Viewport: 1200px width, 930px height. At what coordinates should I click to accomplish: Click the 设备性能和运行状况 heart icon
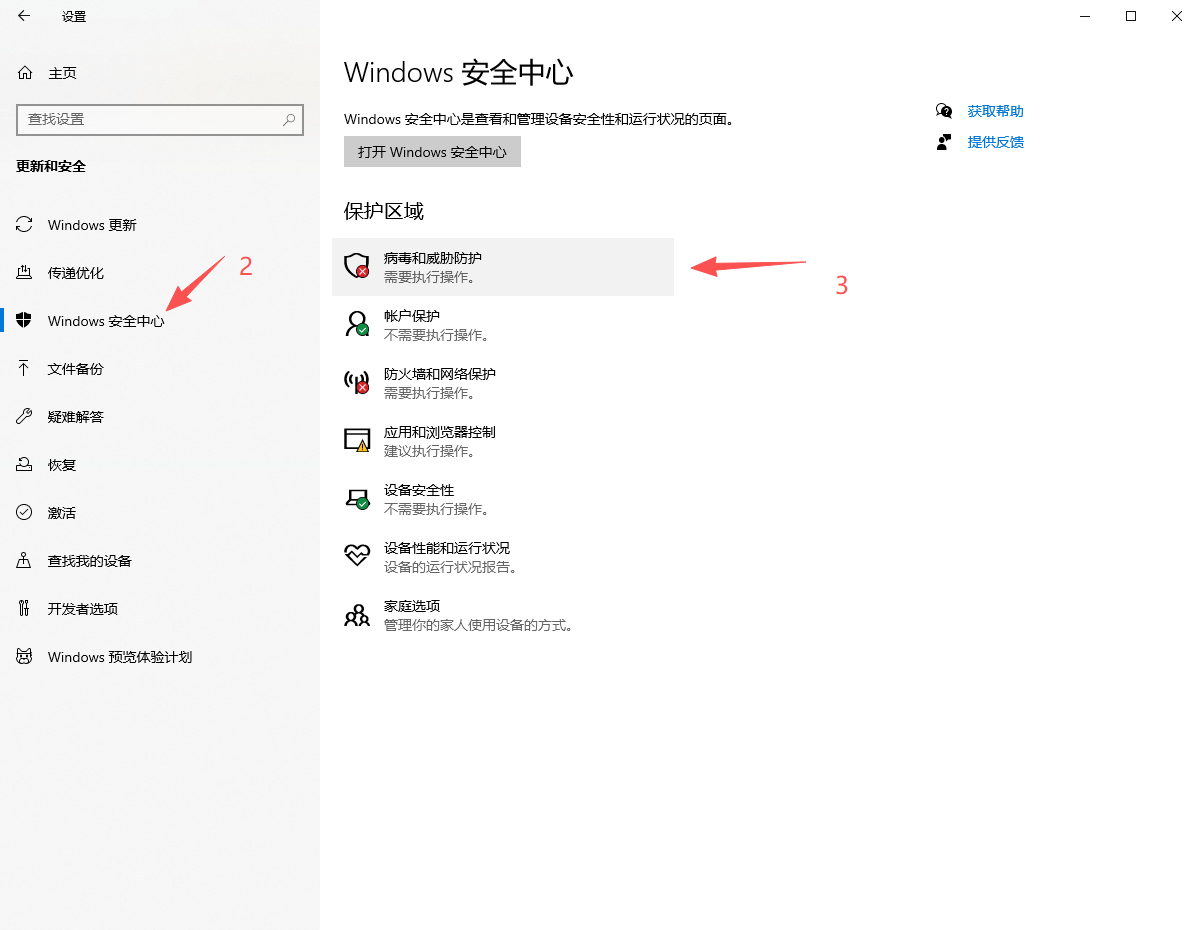point(357,555)
